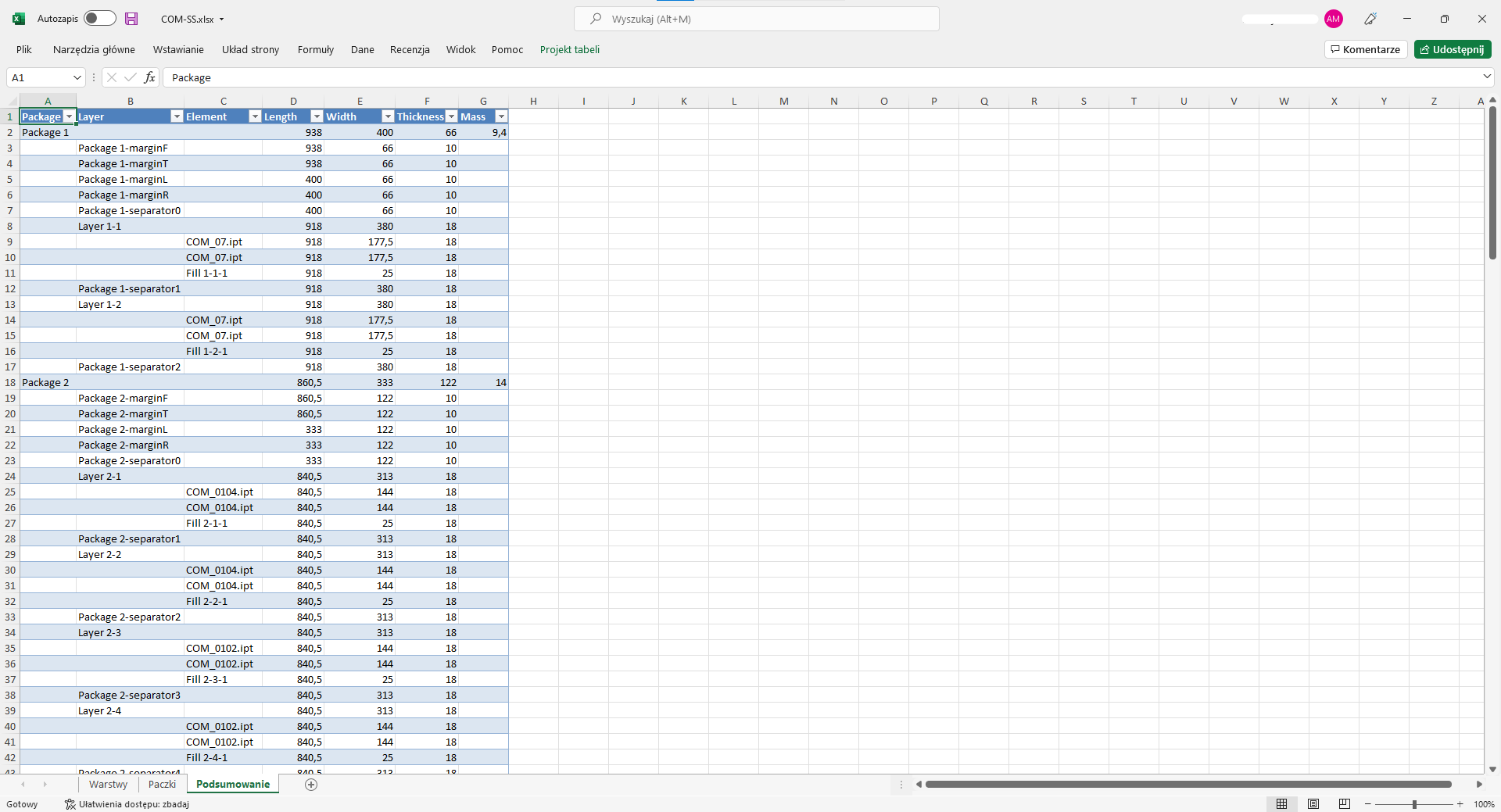Open the Recenzja ribbon tab
Image resolution: width=1501 pixels, height=812 pixels.
pyautogui.click(x=410, y=50)
